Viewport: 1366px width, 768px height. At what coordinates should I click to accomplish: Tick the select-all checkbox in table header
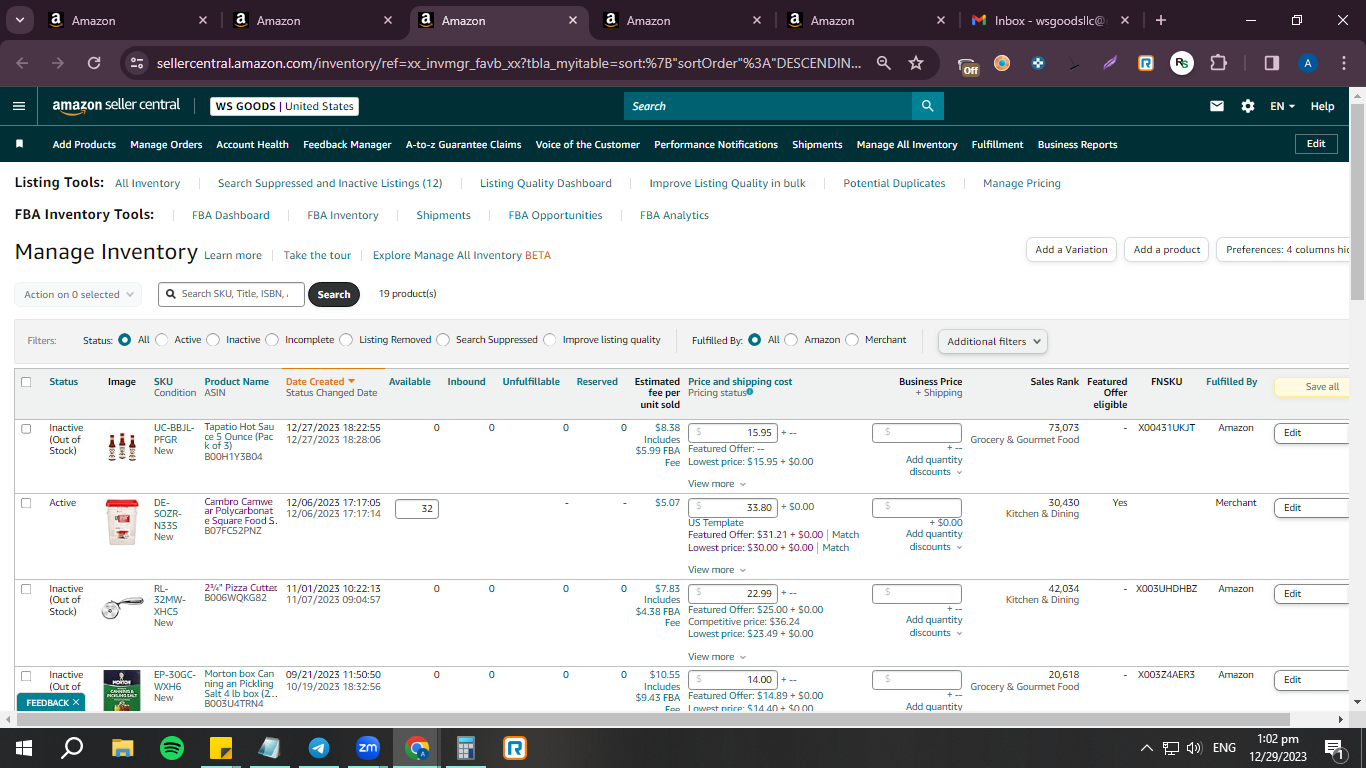pos(26,382)
